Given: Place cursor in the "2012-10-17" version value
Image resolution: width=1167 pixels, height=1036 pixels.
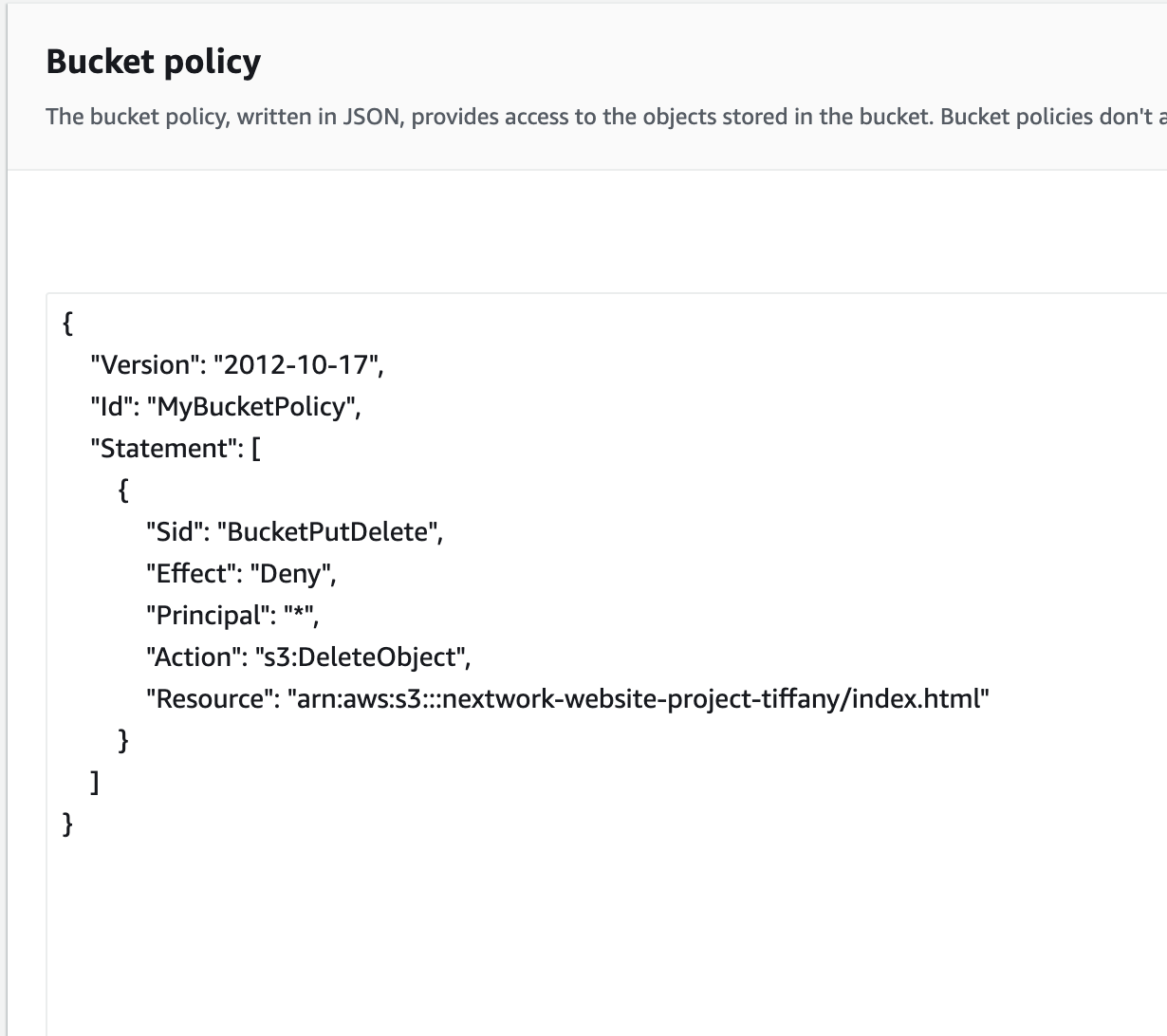Looking at the screenshot, I should coord(296,365).
